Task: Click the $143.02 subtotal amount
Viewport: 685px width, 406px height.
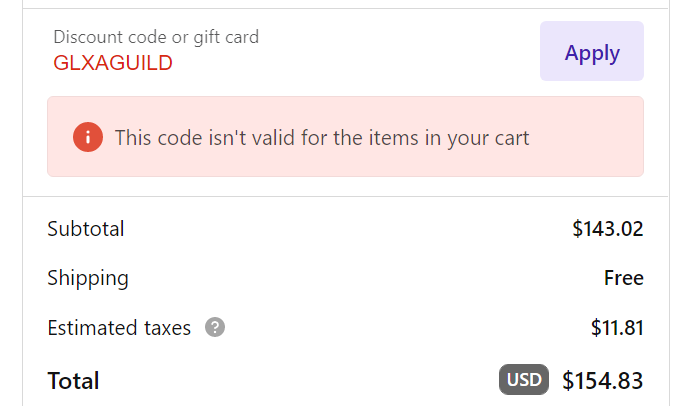Action: (608, 229)
